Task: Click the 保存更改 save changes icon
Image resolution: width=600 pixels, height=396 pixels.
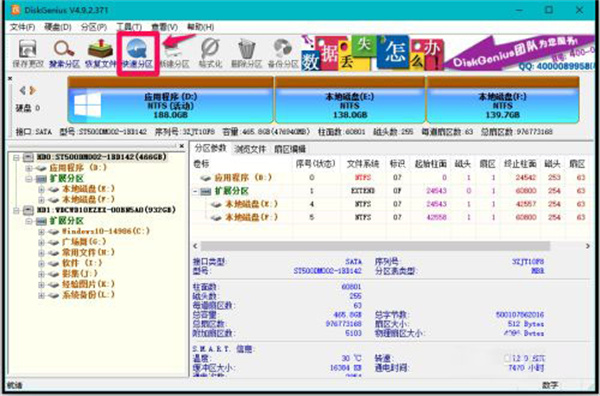Action: point(28,54)
